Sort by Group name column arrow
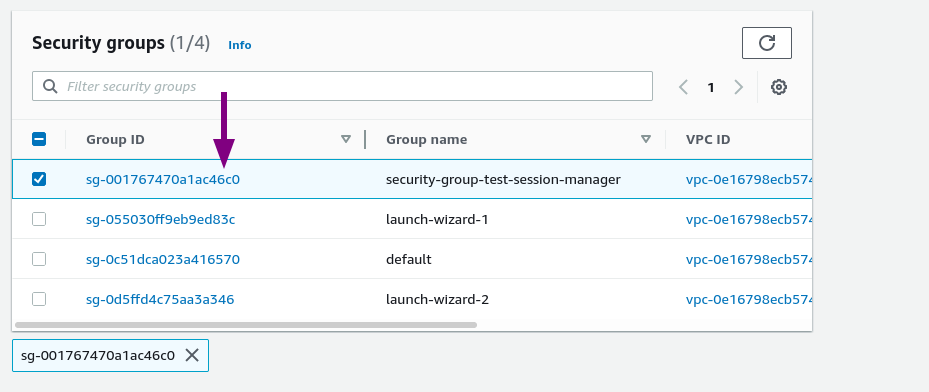929x392 pixels. coord(646,139)
